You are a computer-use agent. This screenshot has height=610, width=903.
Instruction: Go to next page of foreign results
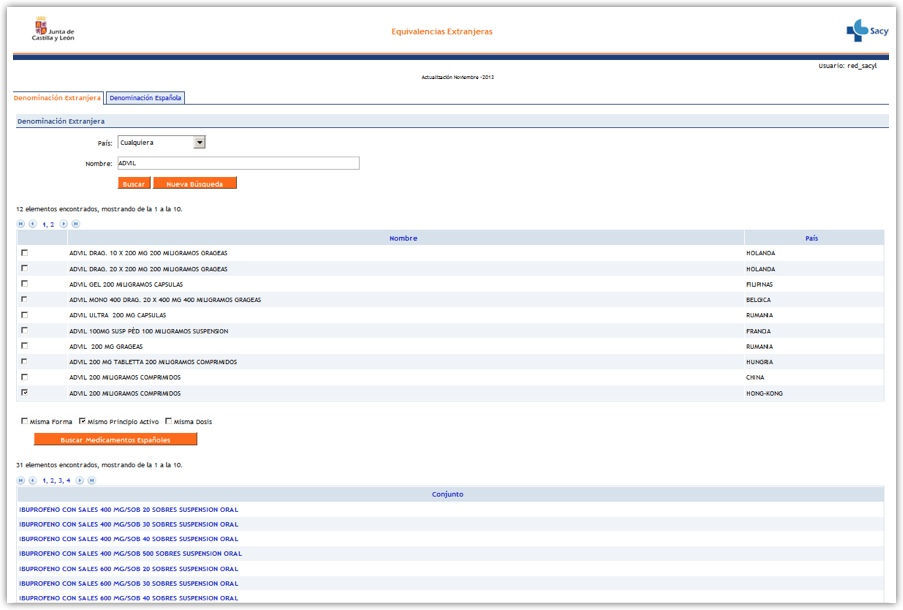pyautogui.click(x=64, y=224)
